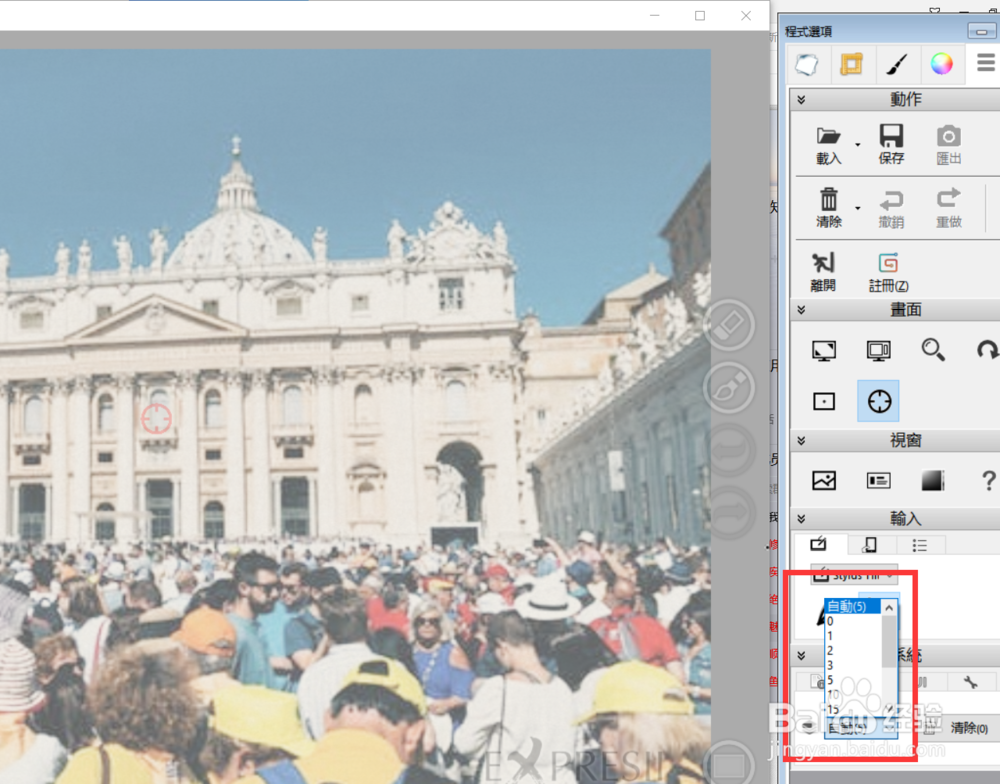Click the info card window icon in 視窗
The height and width of the screenshot is (784, 1000).
[879, 480]
